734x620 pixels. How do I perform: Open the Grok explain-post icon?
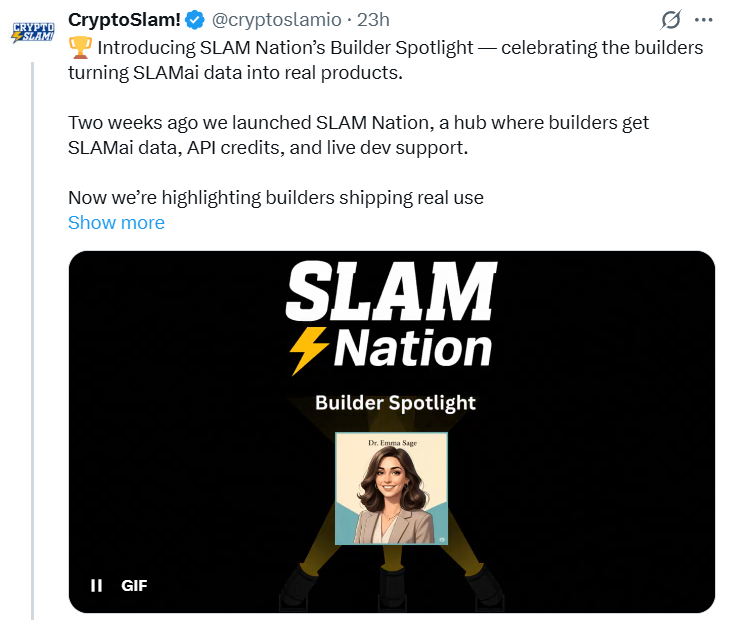tap(671, 21)
